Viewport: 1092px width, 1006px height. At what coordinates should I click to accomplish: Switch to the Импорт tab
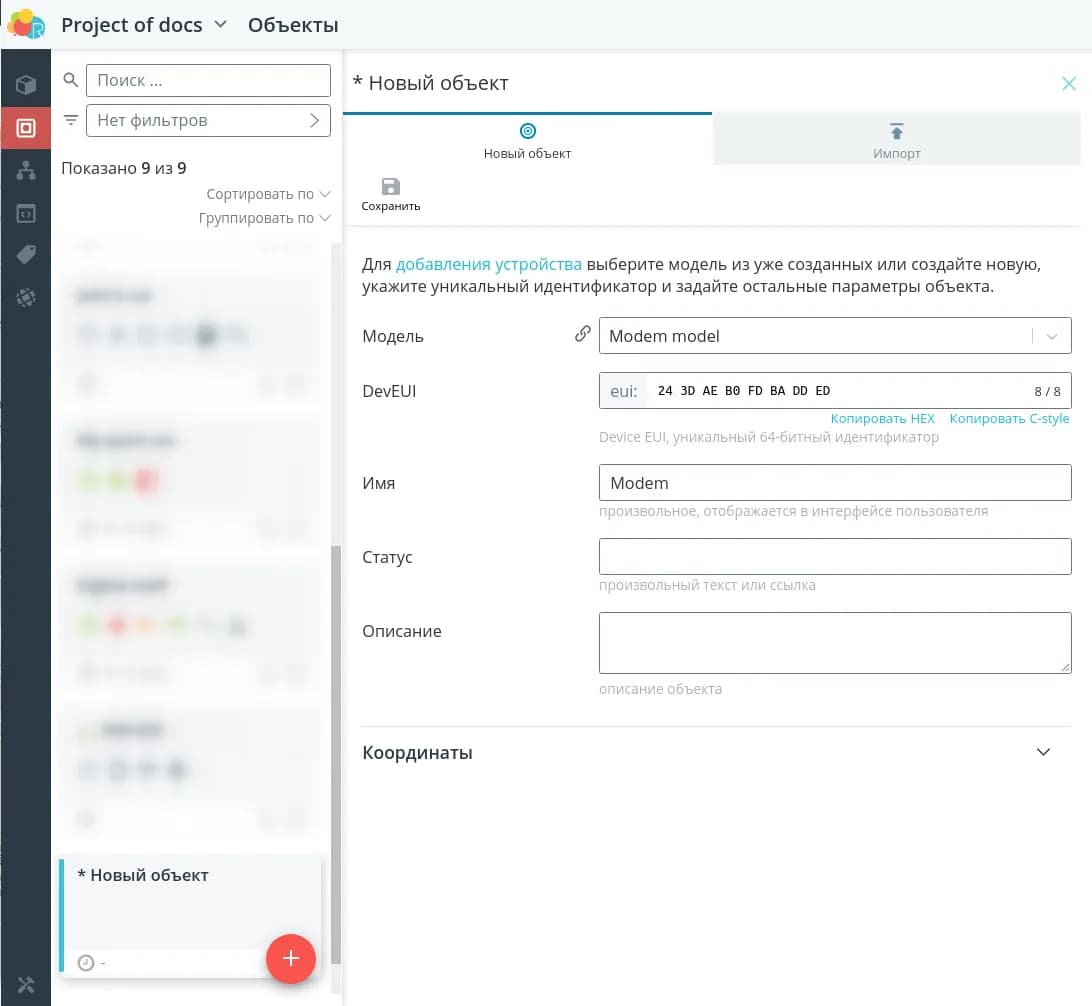click(896, 140)
